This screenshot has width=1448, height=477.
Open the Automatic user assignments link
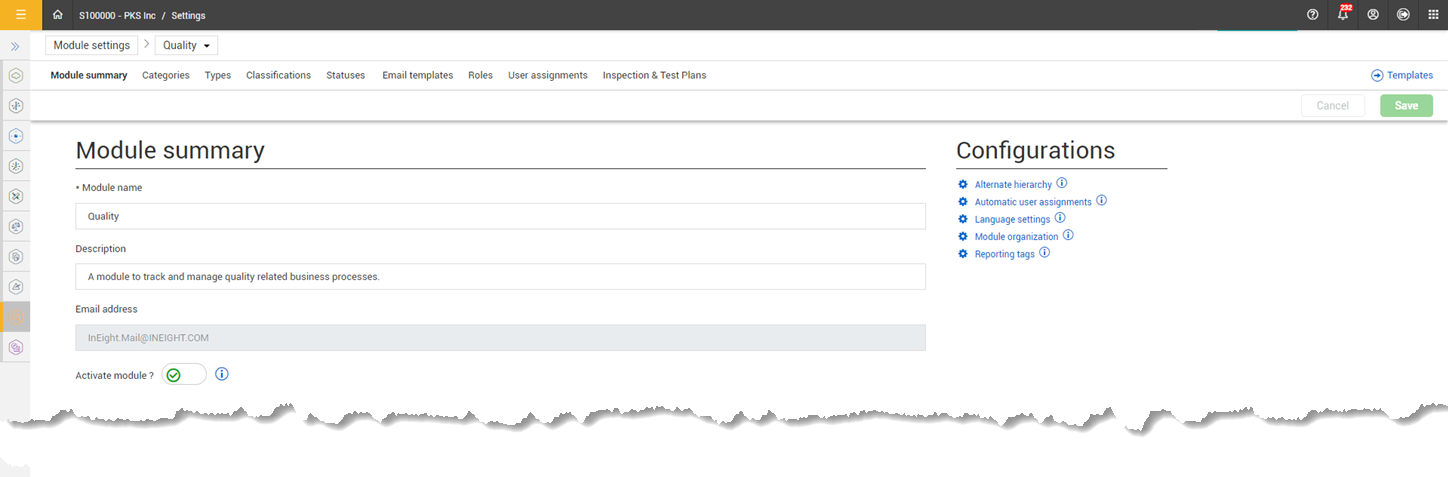pos(1033,202)
